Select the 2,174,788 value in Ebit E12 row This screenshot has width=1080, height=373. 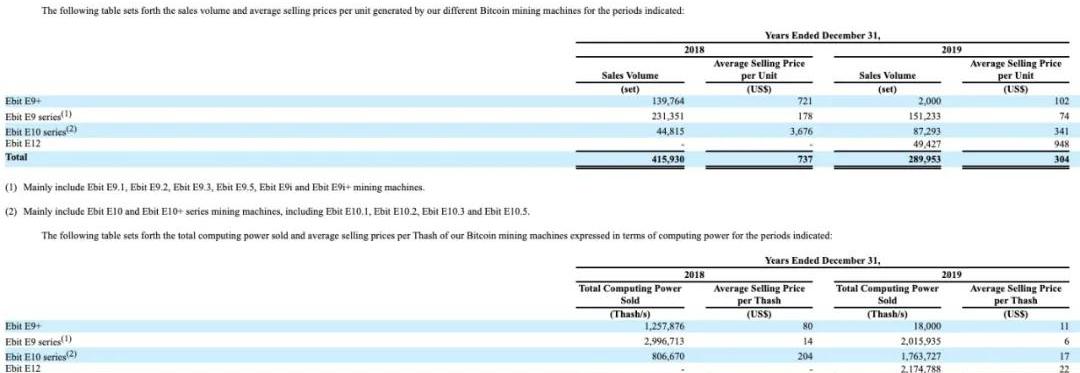click(920, 370)
